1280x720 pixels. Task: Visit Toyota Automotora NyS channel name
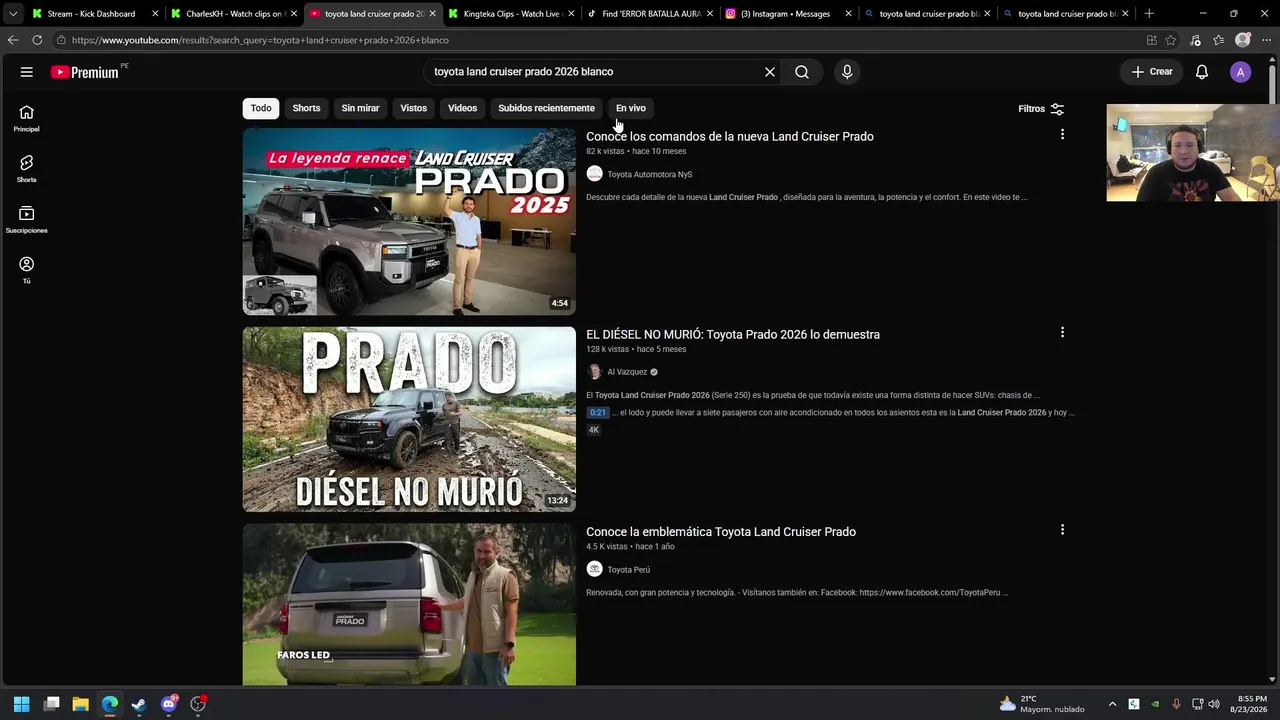[650, 175]
